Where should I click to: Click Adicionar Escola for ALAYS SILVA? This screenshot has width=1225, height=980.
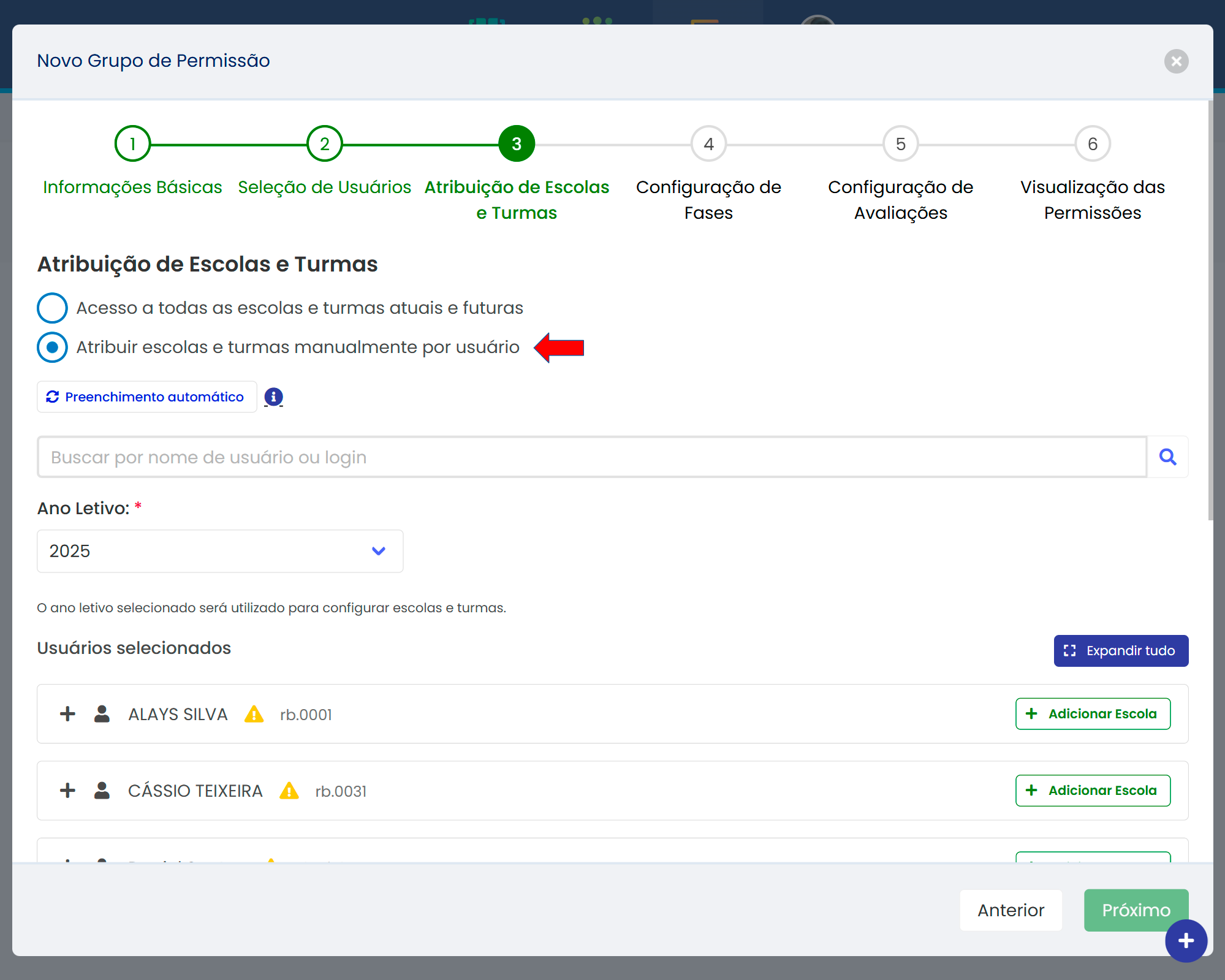pos(1093,714)
